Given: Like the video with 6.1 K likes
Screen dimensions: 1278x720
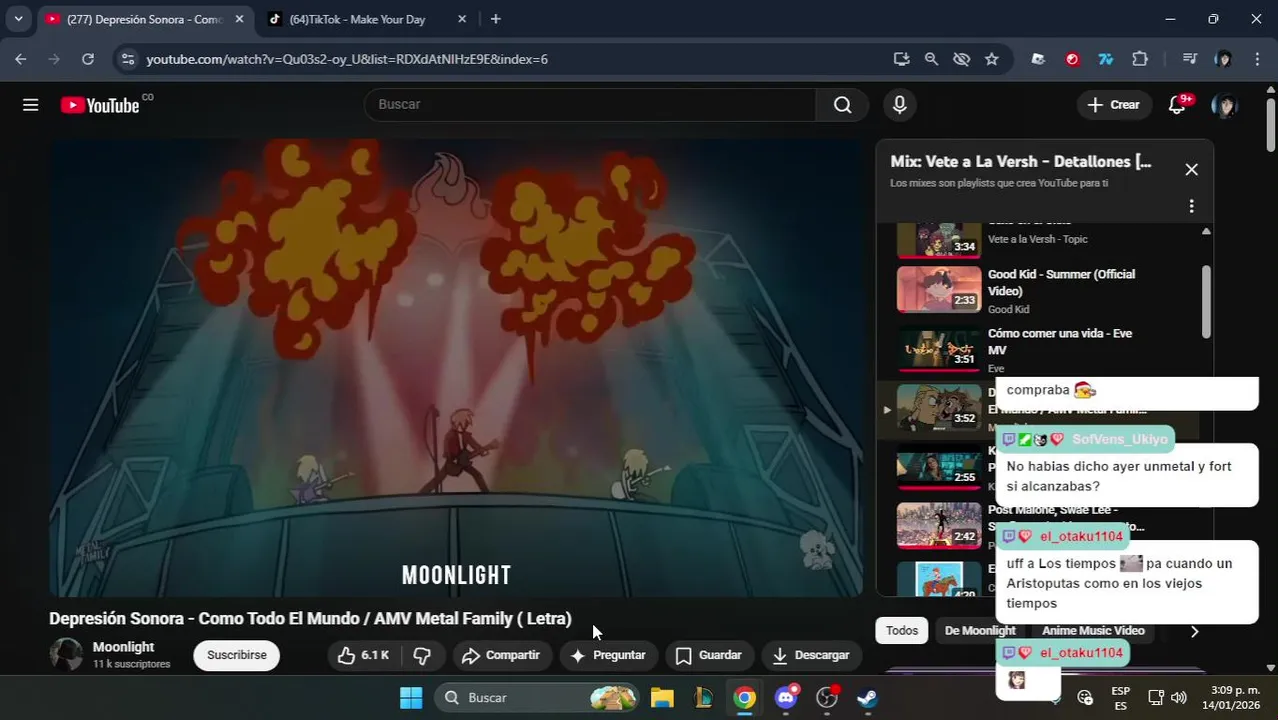Looking at the screenshot, I should pos(365,655).
